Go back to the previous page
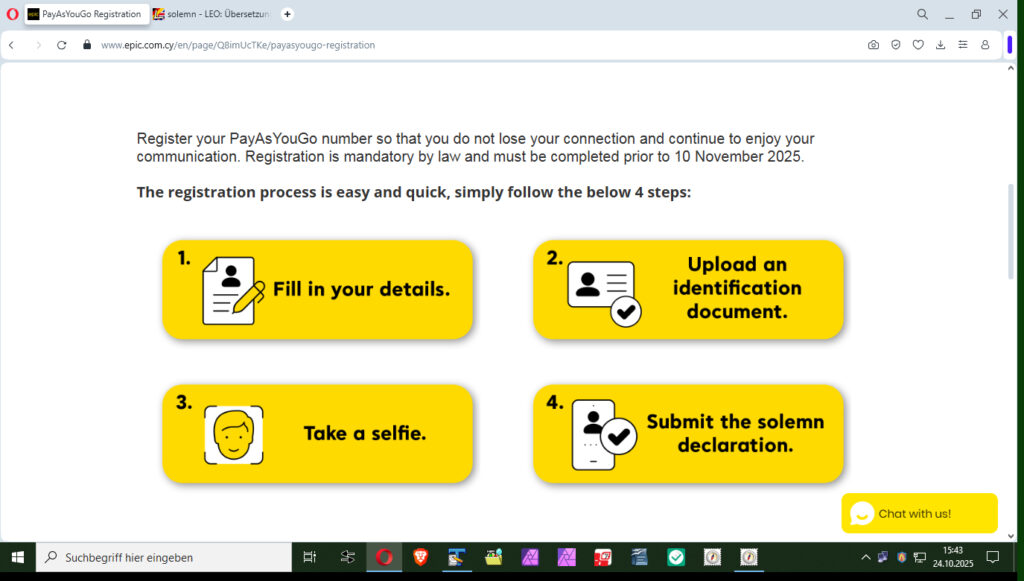The width and height of the screenshot is (1024, 581). pyautogui.click(x=12, y=45)
